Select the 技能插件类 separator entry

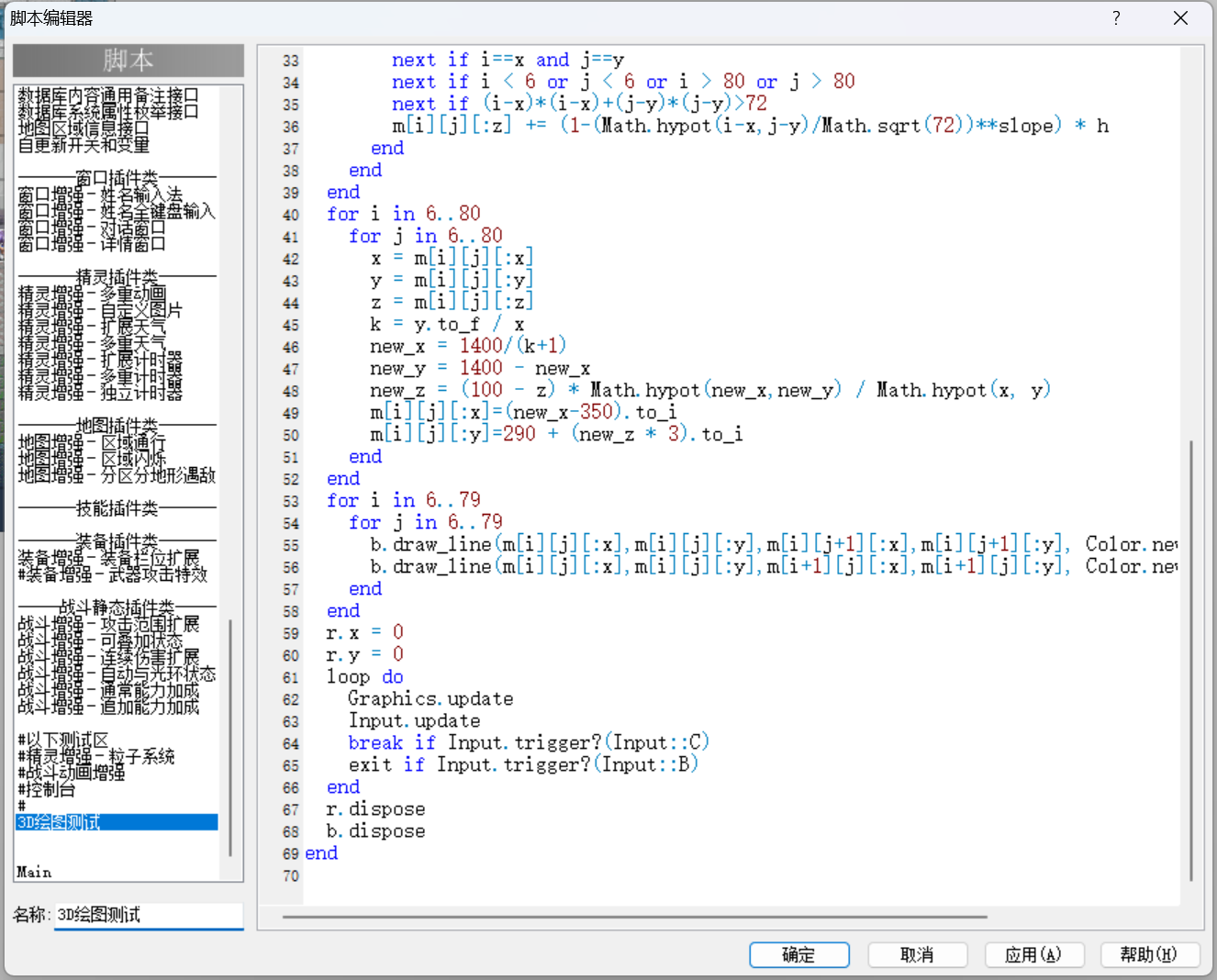pyautogui.click(x=117, y=507)
